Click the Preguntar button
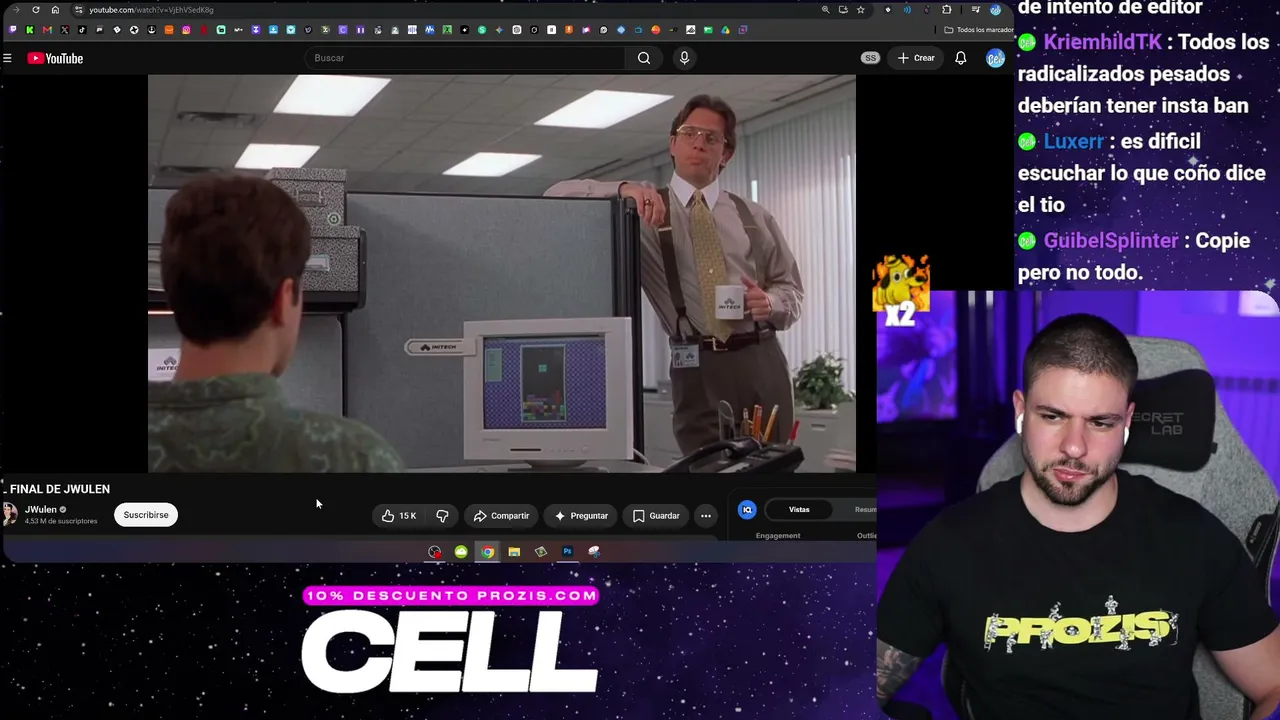 pyautogui.click(x=581, y=516)
